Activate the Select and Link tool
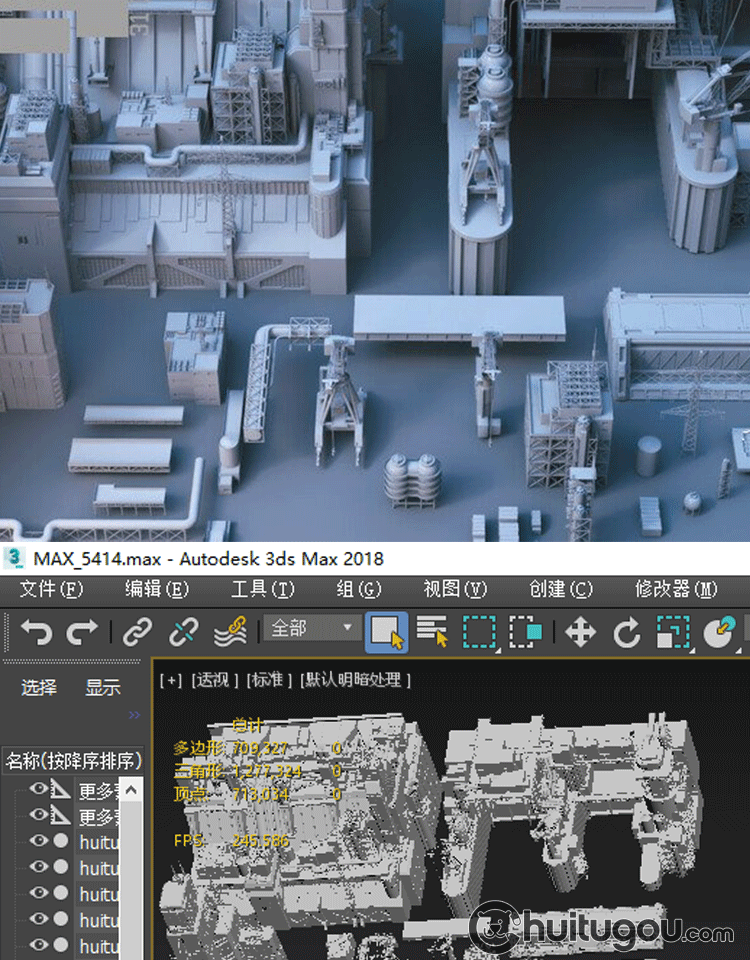The width and height of the screenshot is (750, 960). (x=137, y=632)
